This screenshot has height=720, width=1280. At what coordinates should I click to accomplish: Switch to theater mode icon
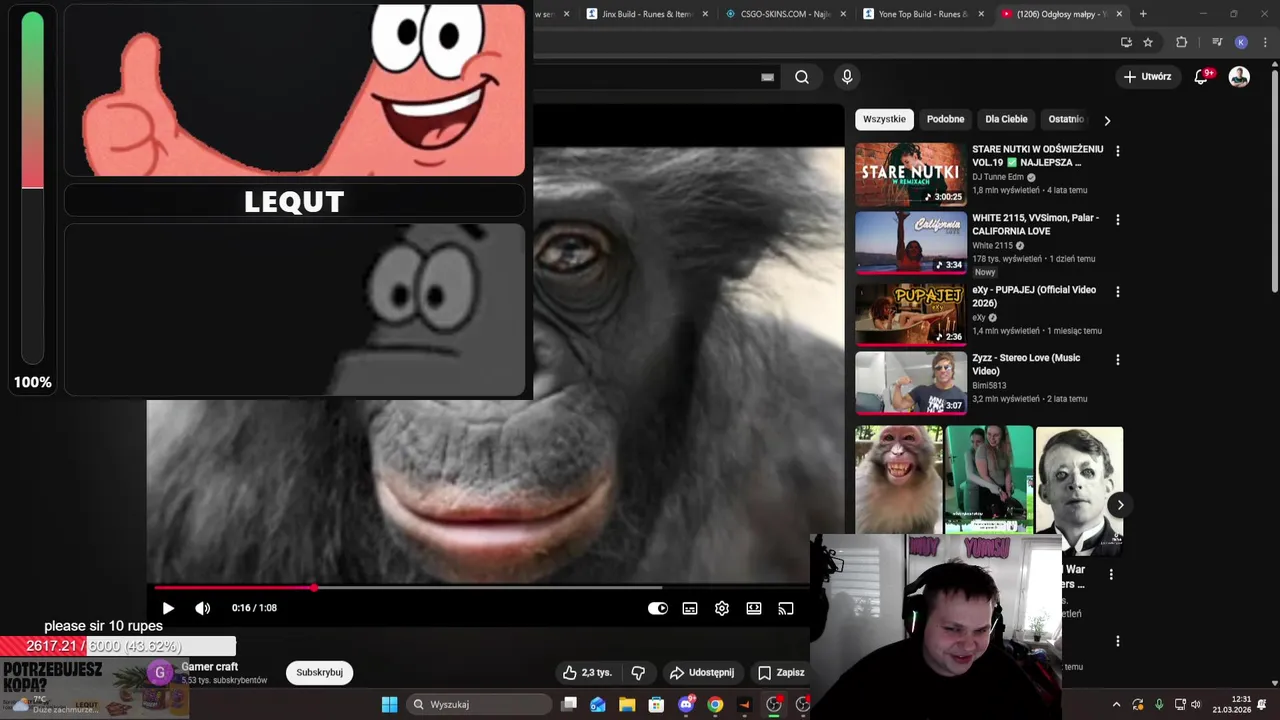(x=754, y=608)
